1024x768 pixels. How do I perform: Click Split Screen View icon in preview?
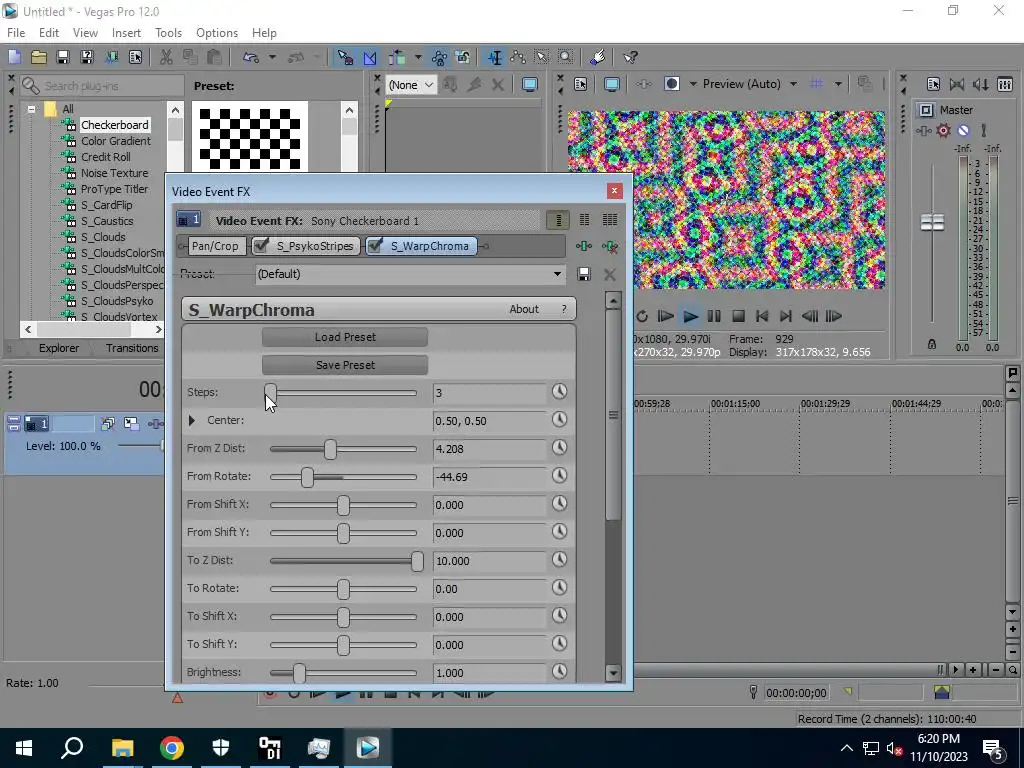tap(672, 84)
